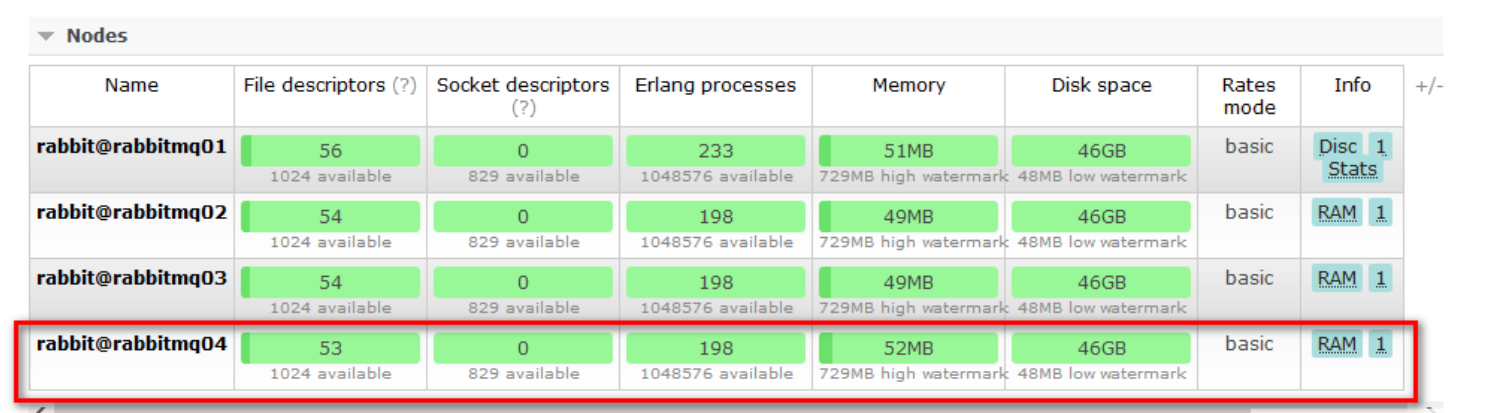Click the RAM badge for rabbitmq02
Screen dimensions: 1500x413
tap(1337, 212)
